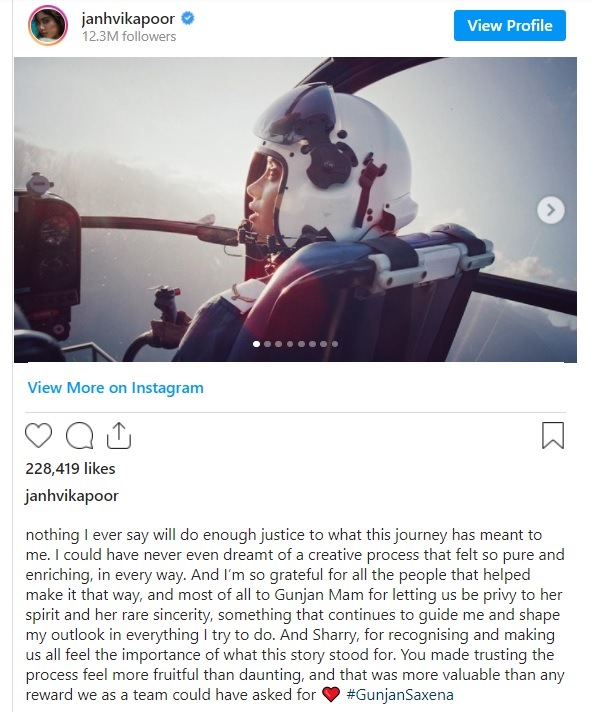Click the janhvikapoor name above the caption

point(72,495)
